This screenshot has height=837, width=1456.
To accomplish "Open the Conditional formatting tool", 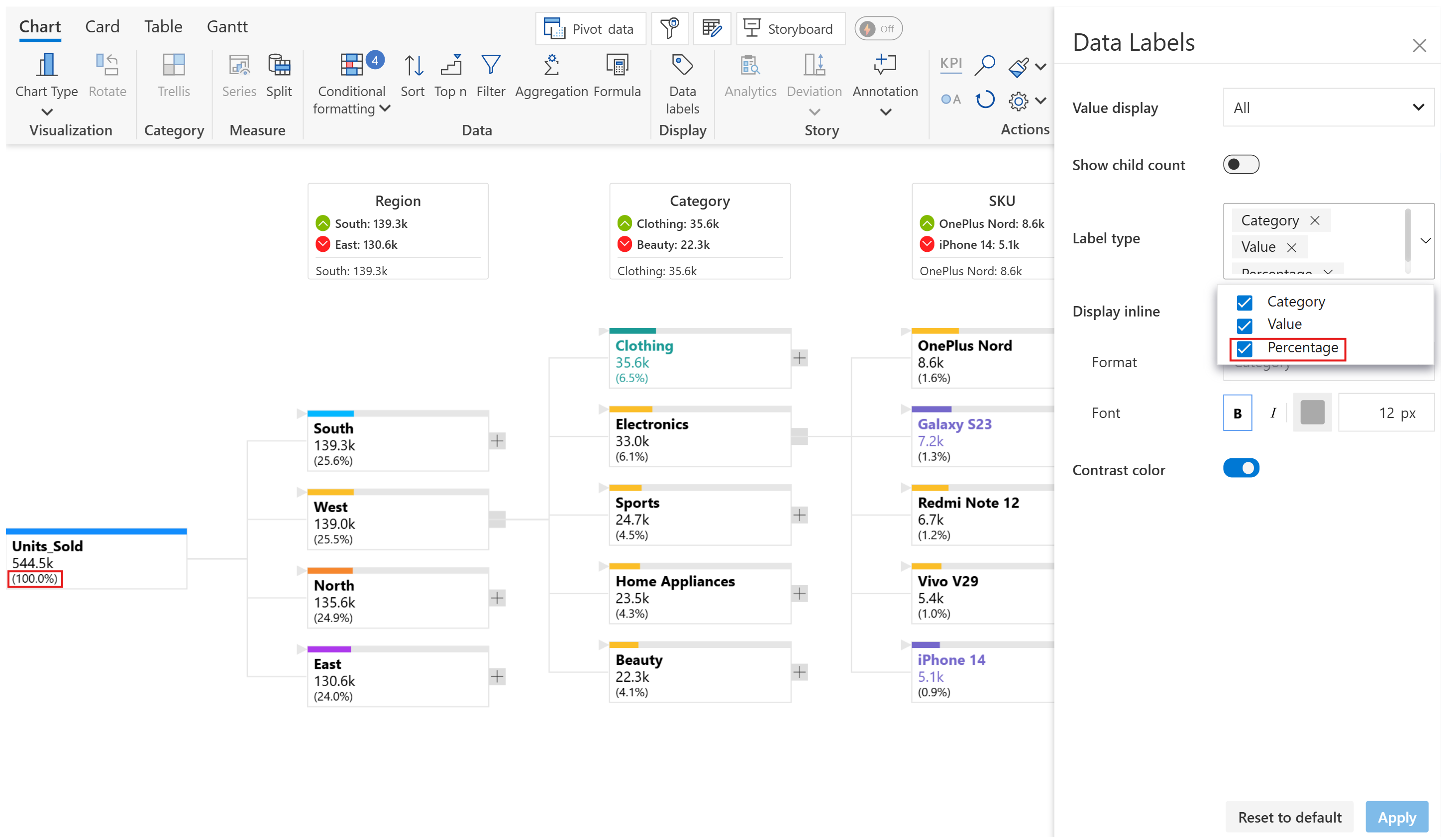I will click(x=351, y=66).
